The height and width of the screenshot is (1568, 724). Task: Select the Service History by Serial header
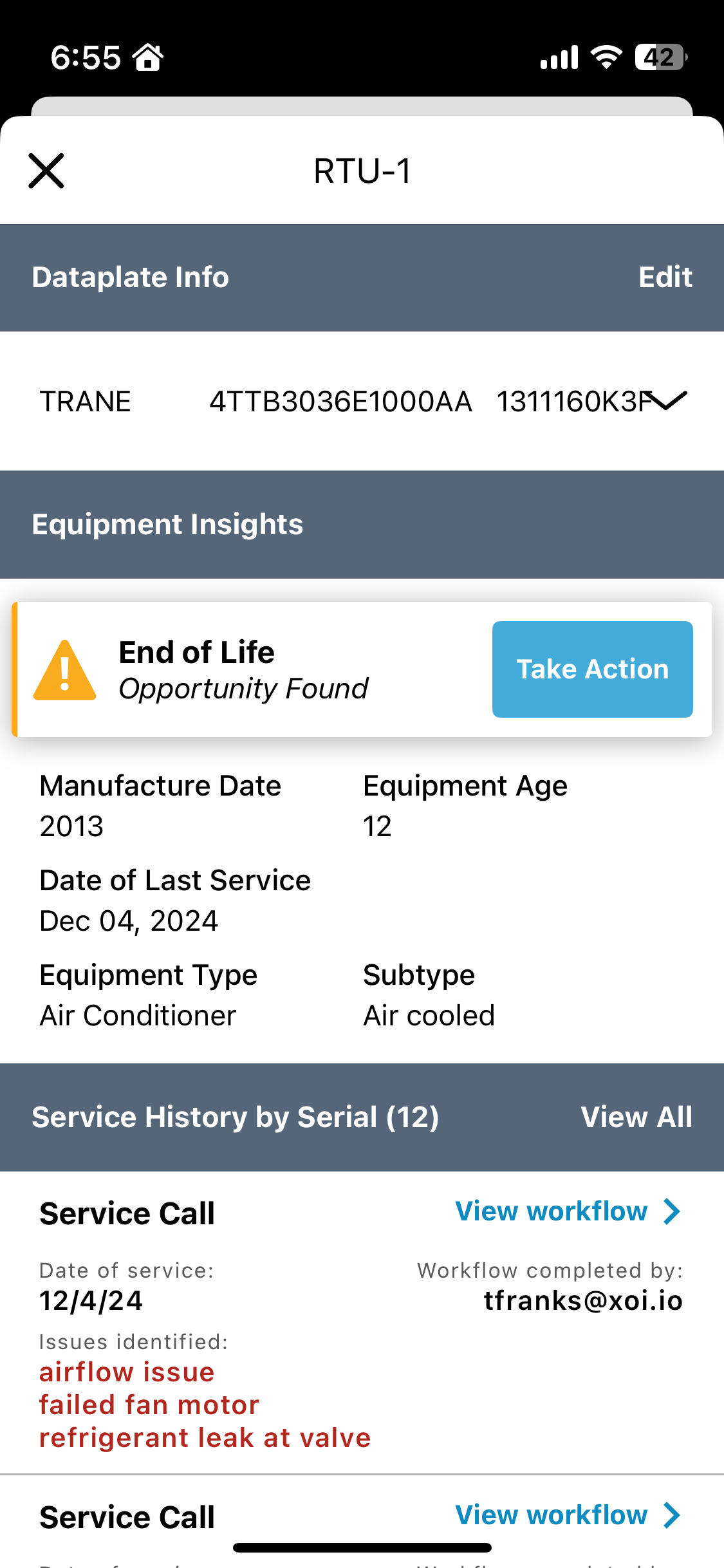point(362,1117)
